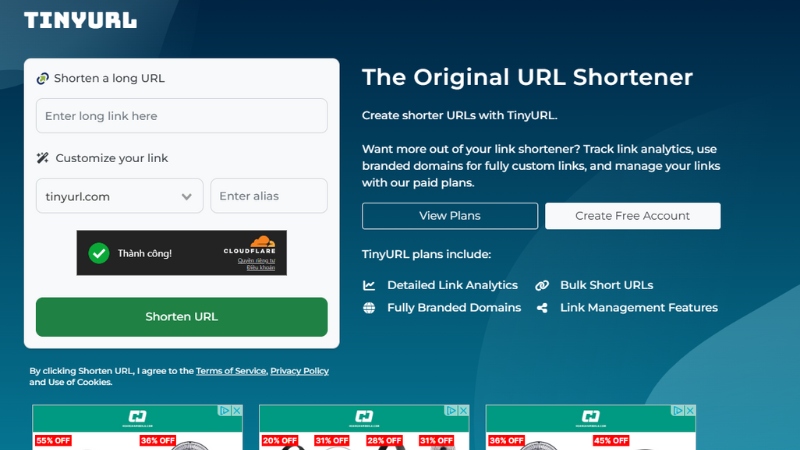Click the second ad's brand logo

[364, 418]
